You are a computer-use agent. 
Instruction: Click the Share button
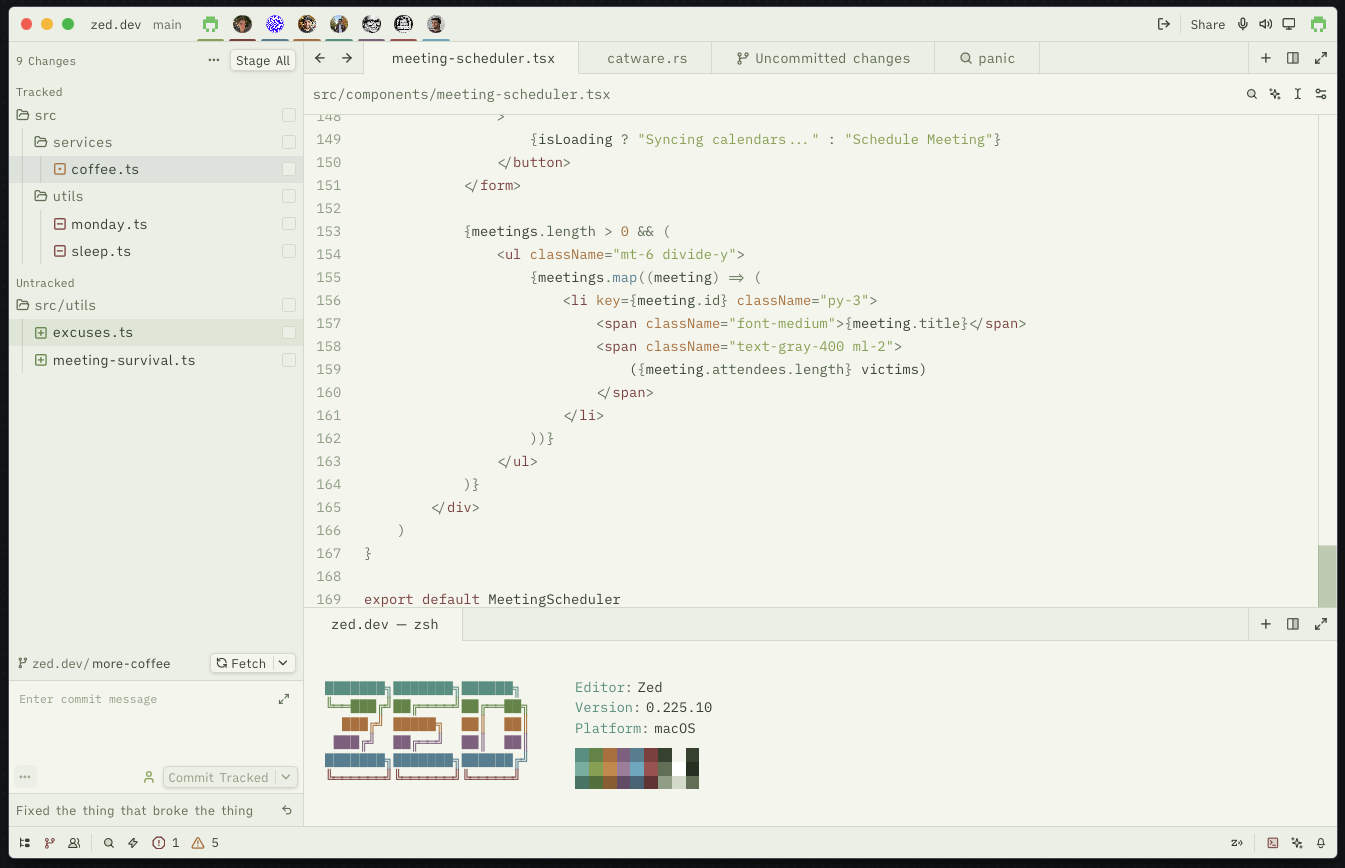(x=1208, y=24)
